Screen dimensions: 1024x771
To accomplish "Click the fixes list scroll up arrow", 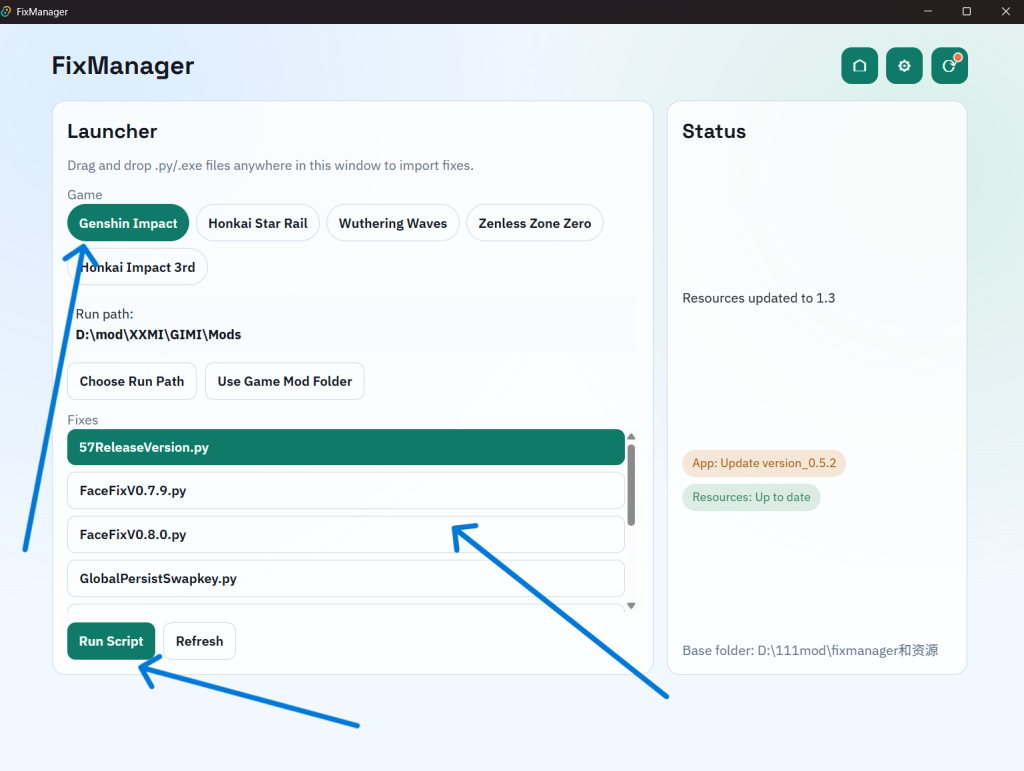I will (631, 437).
